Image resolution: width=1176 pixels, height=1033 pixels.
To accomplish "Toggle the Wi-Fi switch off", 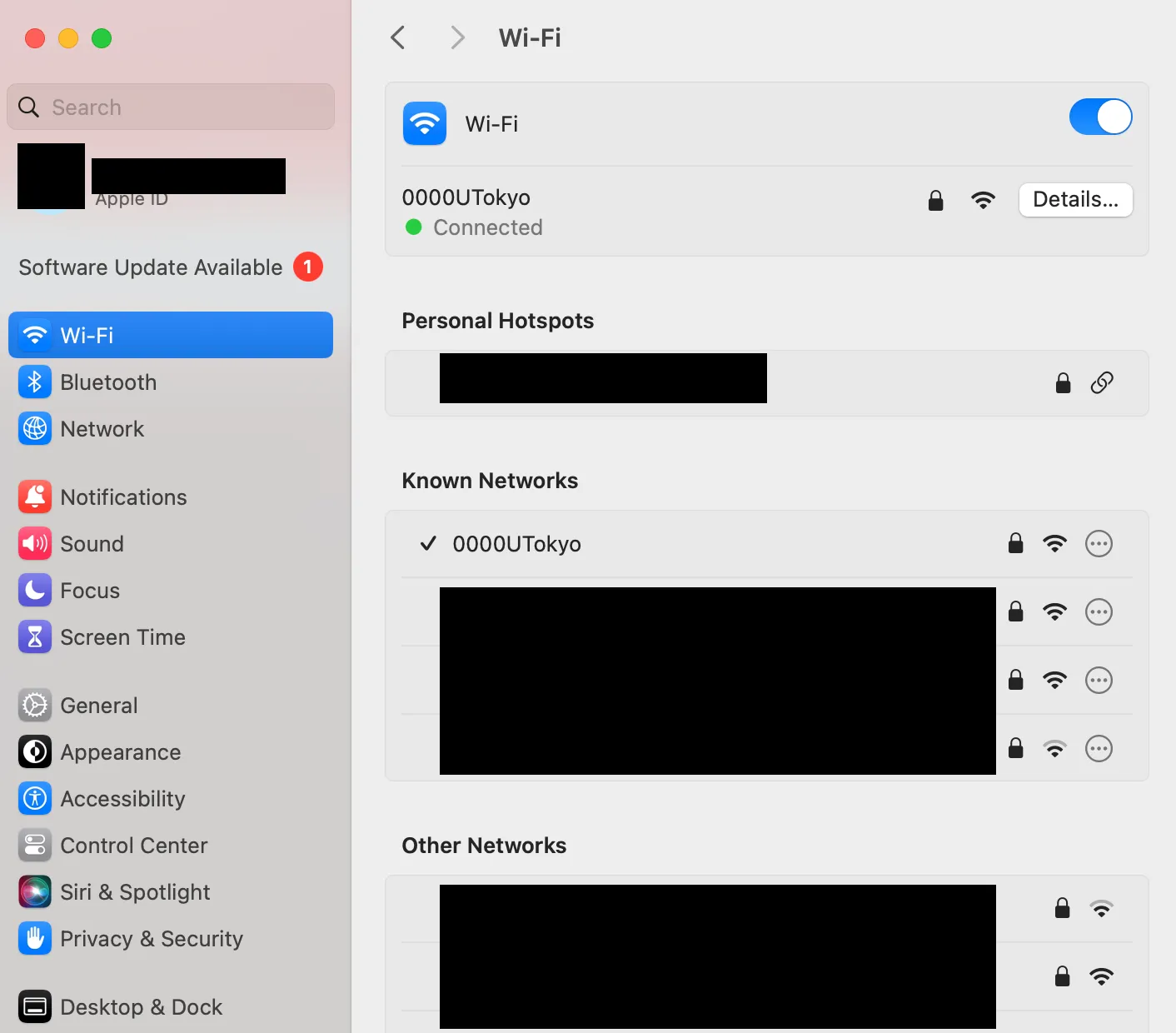I will tap(1099, 117).
